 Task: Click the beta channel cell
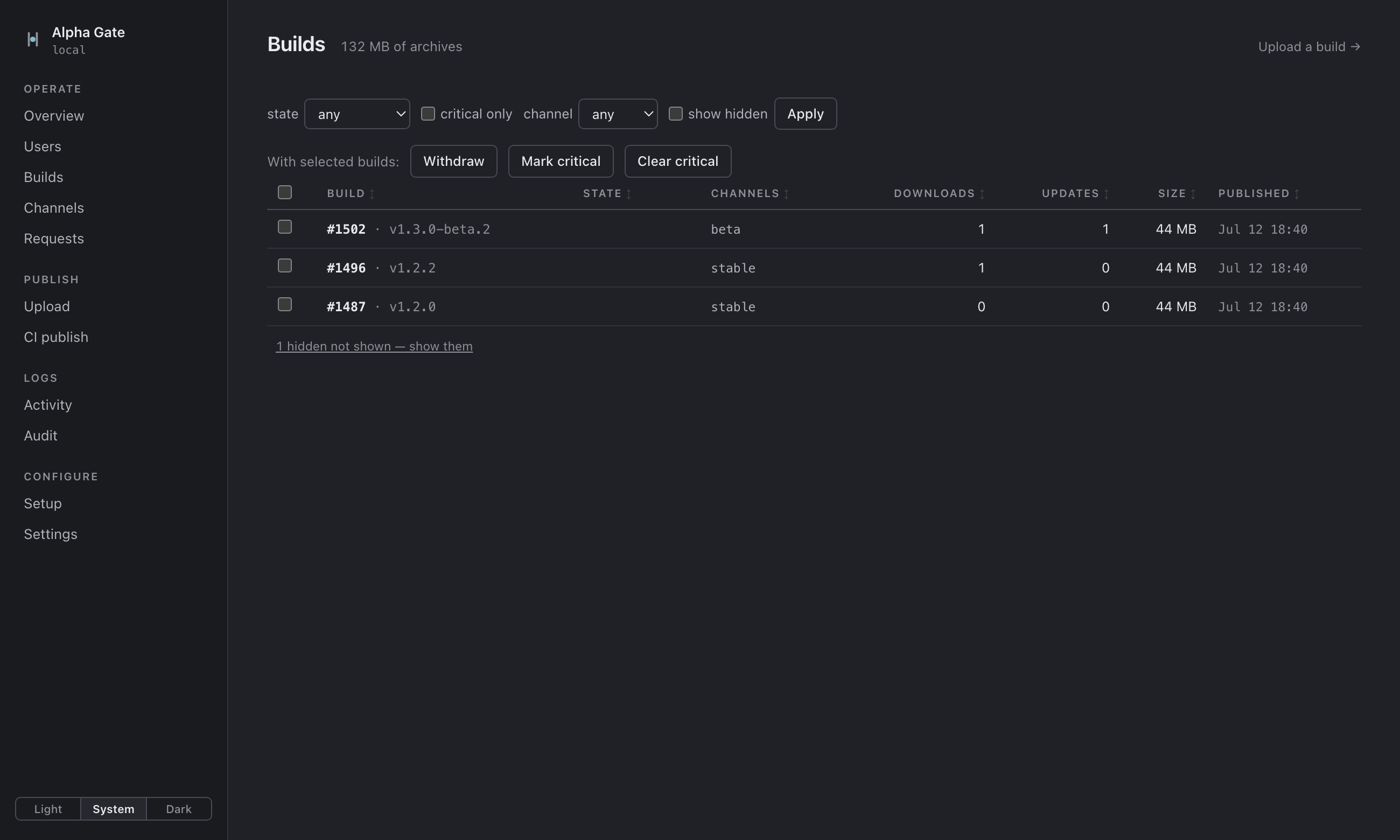coord(725,229)
